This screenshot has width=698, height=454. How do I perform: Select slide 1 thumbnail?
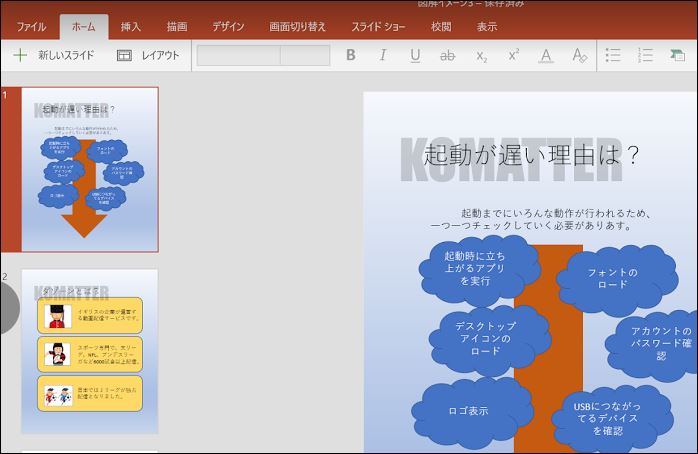point(90,170)
